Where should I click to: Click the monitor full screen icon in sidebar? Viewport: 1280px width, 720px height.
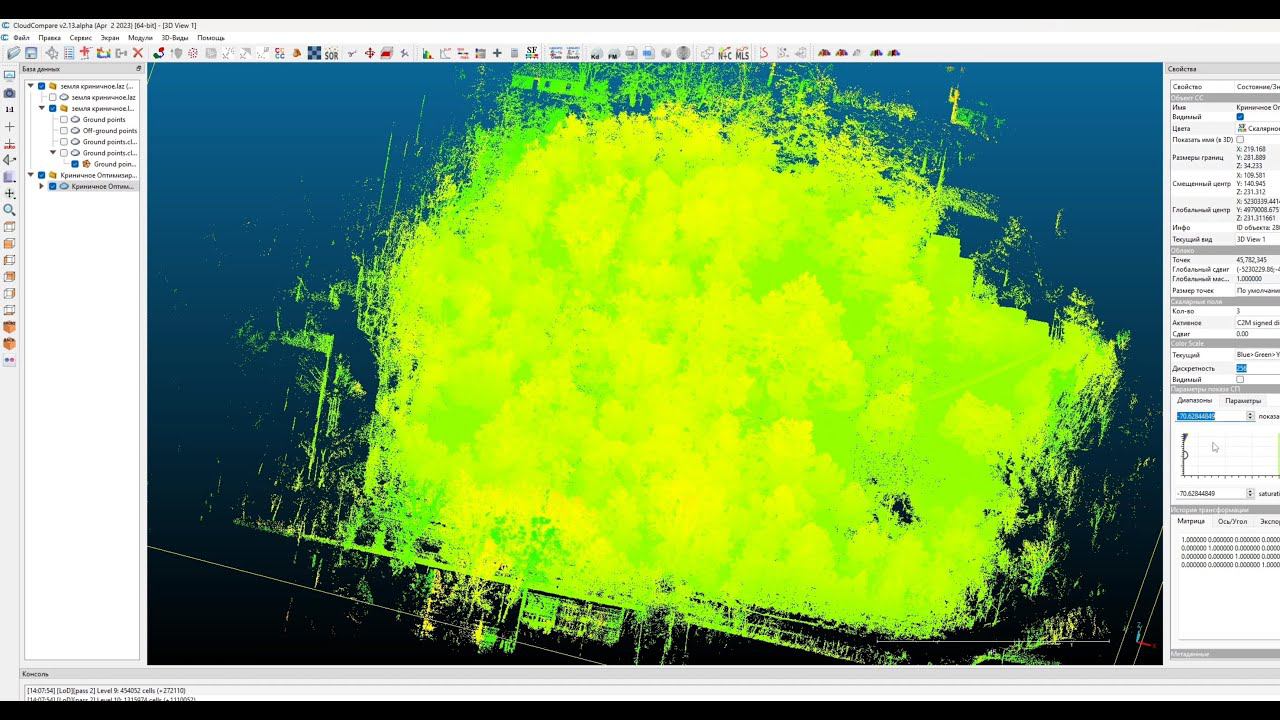click(x=9, y=75)
